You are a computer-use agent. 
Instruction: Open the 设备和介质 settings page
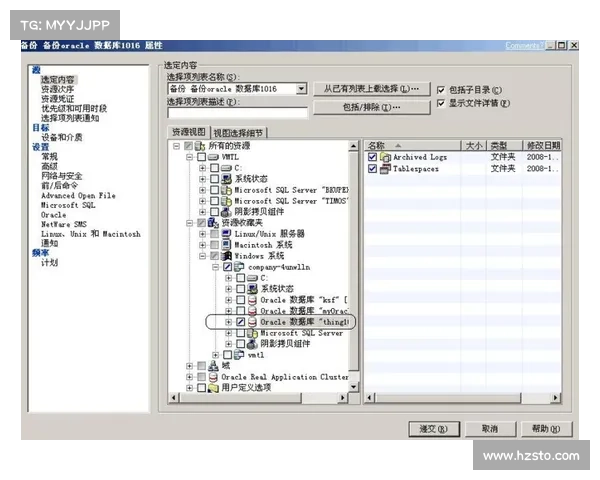click(62, 137)
